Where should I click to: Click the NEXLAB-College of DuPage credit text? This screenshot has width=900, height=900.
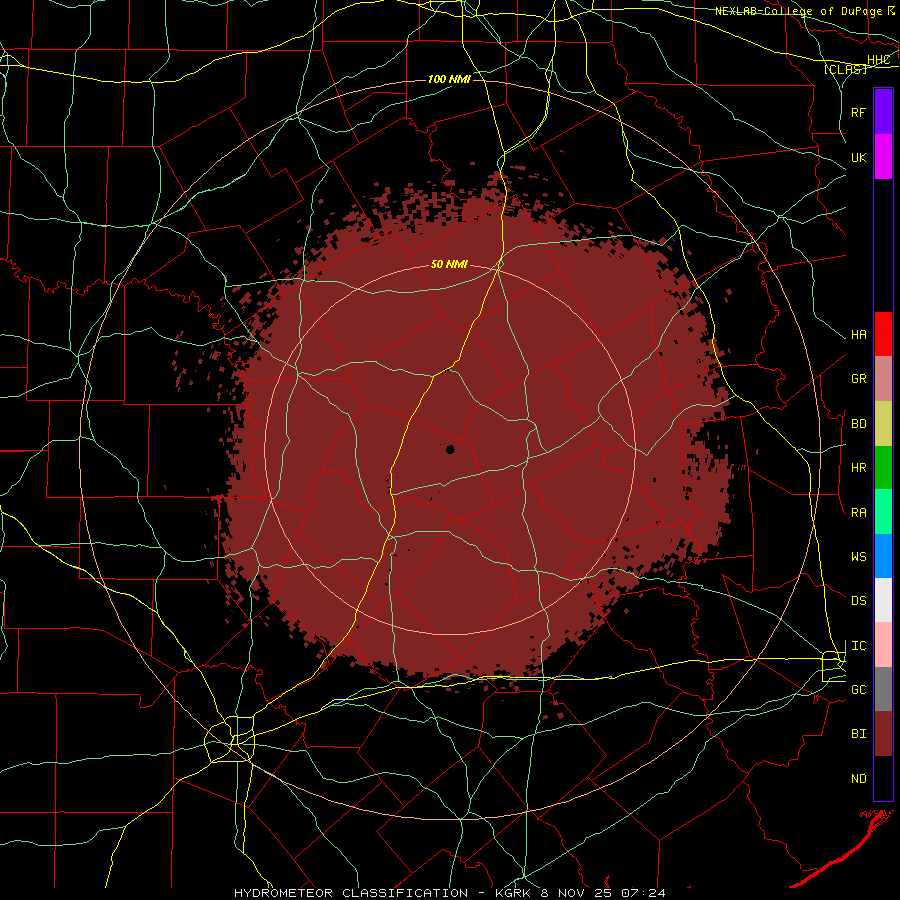(801, 11)
